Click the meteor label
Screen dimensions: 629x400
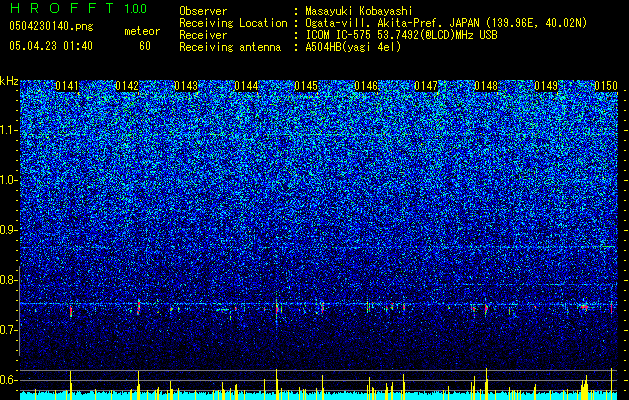point(142,32)
